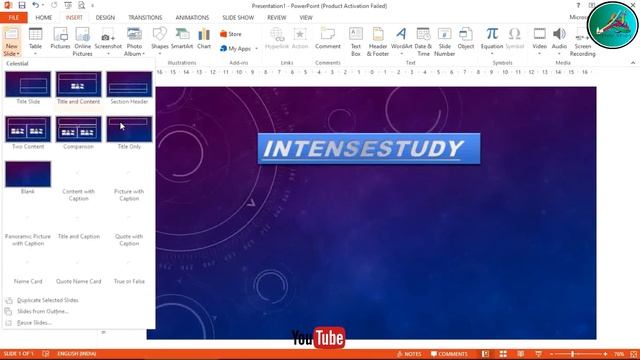Select the INTENSESTUDY title text box
640x360 pixels.
pos(369,149)
